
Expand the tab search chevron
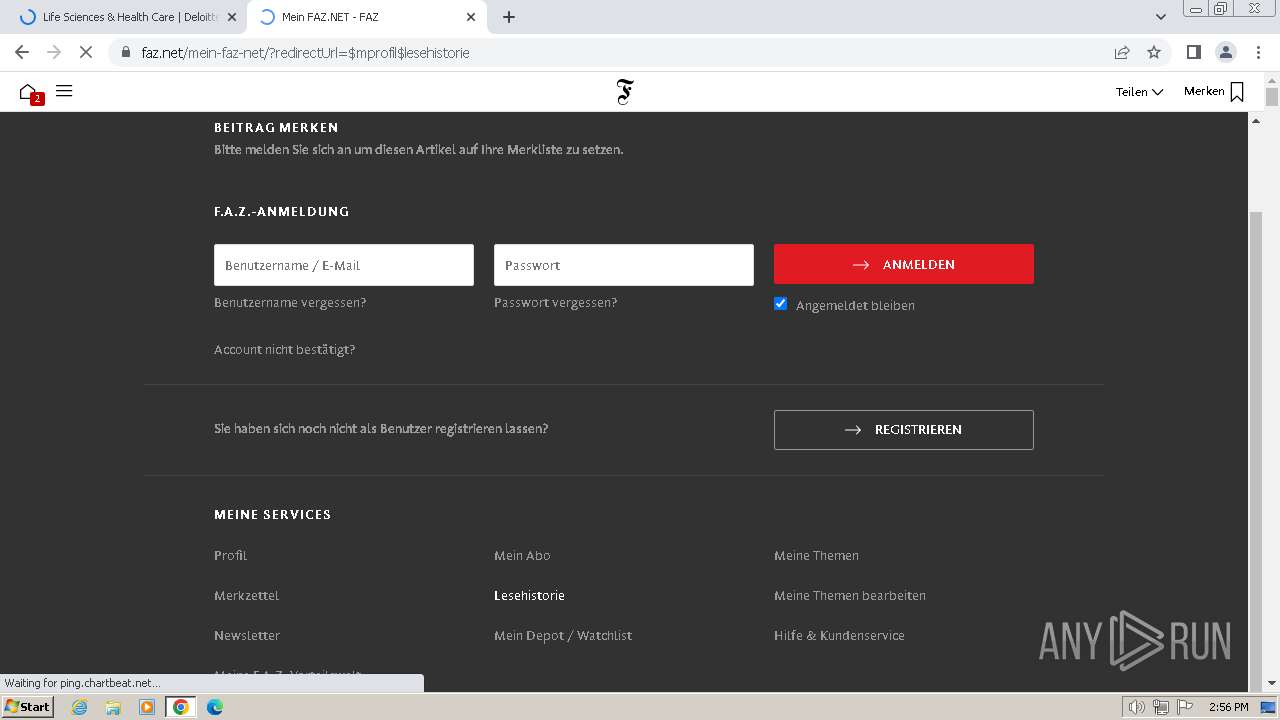coord(1160,17)
